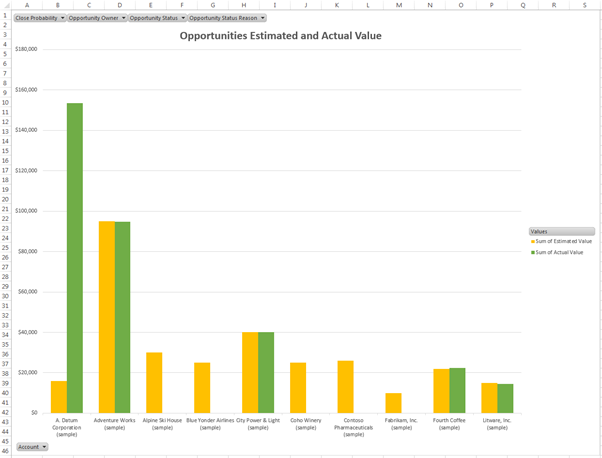This screenshot has width=602, height=458.
Task: Select the Sum of Actual Value legend entry
Action: [x=560, y=252]
